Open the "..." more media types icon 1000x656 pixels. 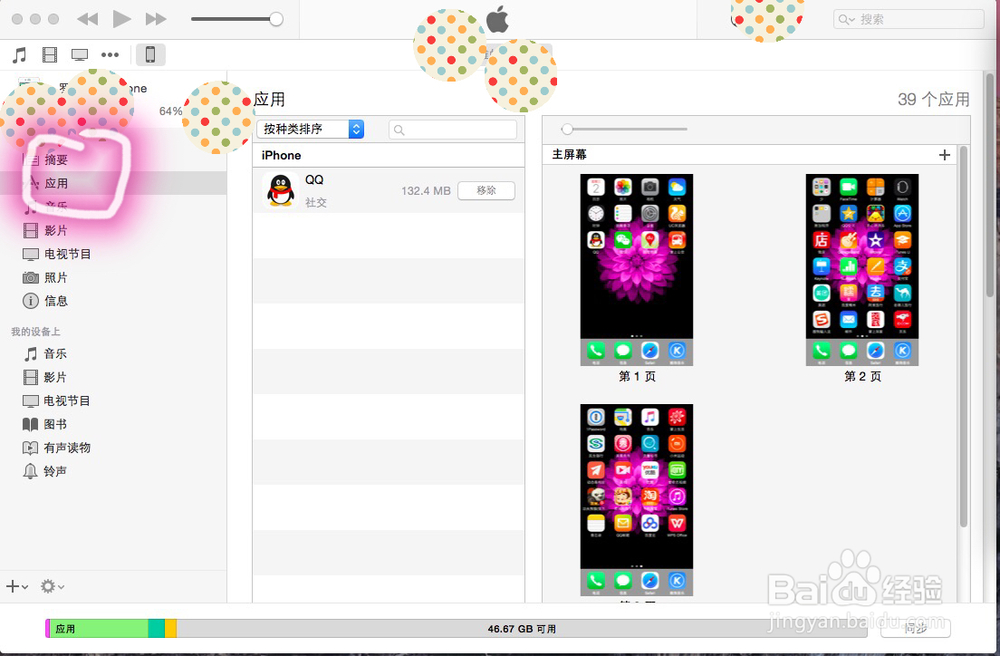click(x=109, y=54)
